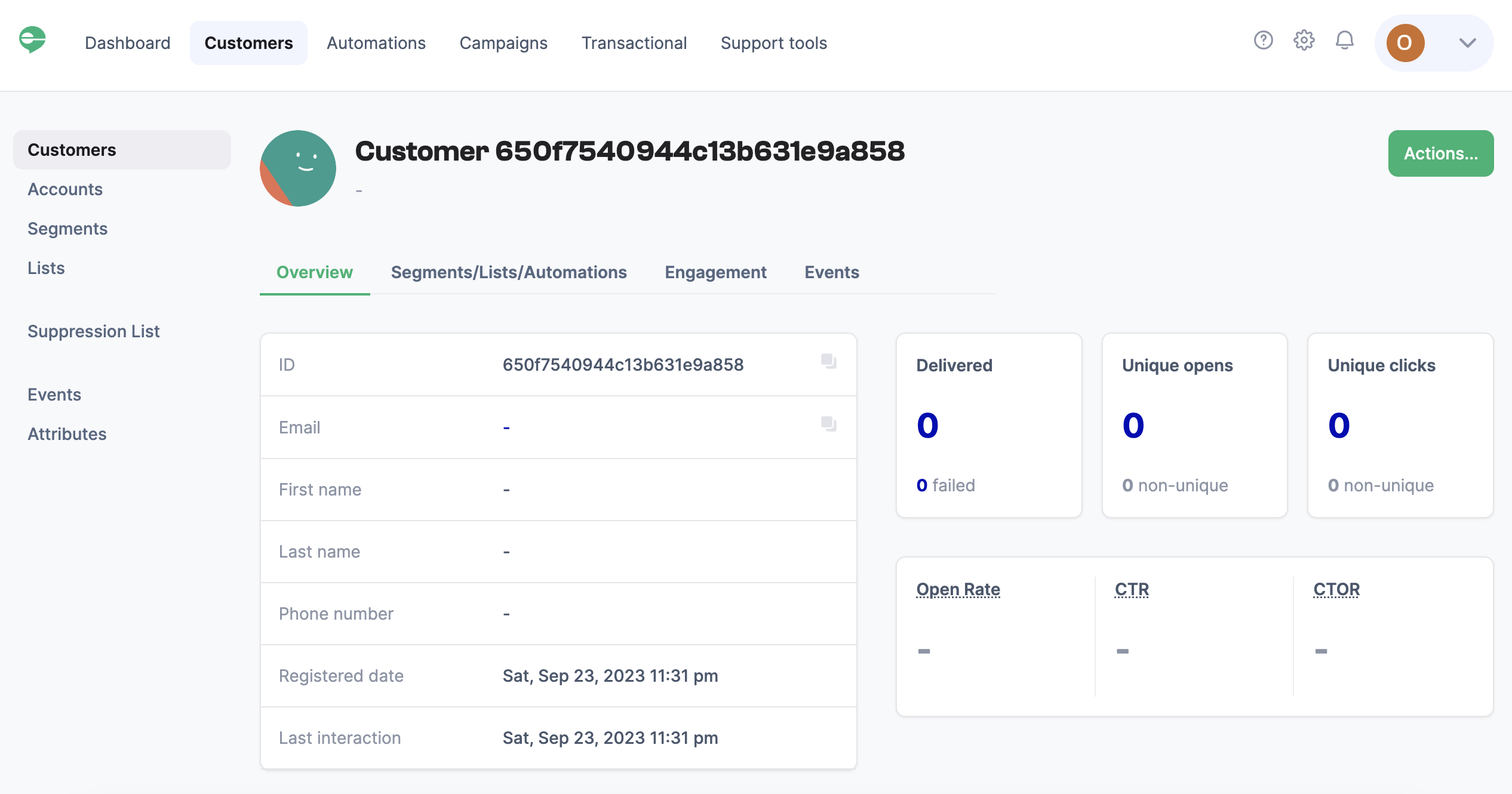Click the green app logo icon
The width and height of the screenshot is (1512, 794).
32,41
